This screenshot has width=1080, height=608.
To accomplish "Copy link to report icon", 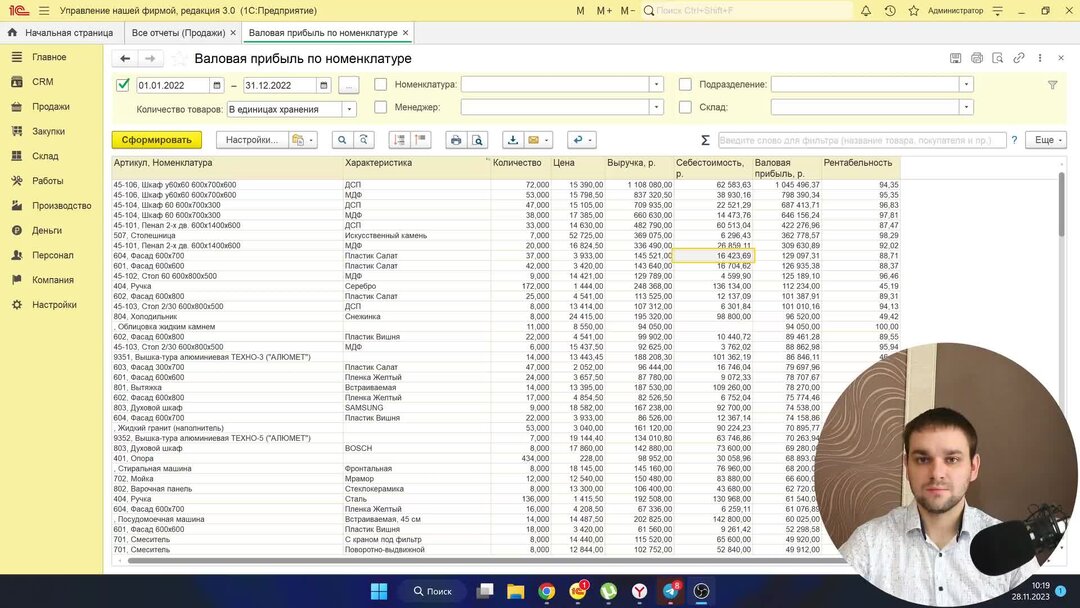I will pos(1019,59).
